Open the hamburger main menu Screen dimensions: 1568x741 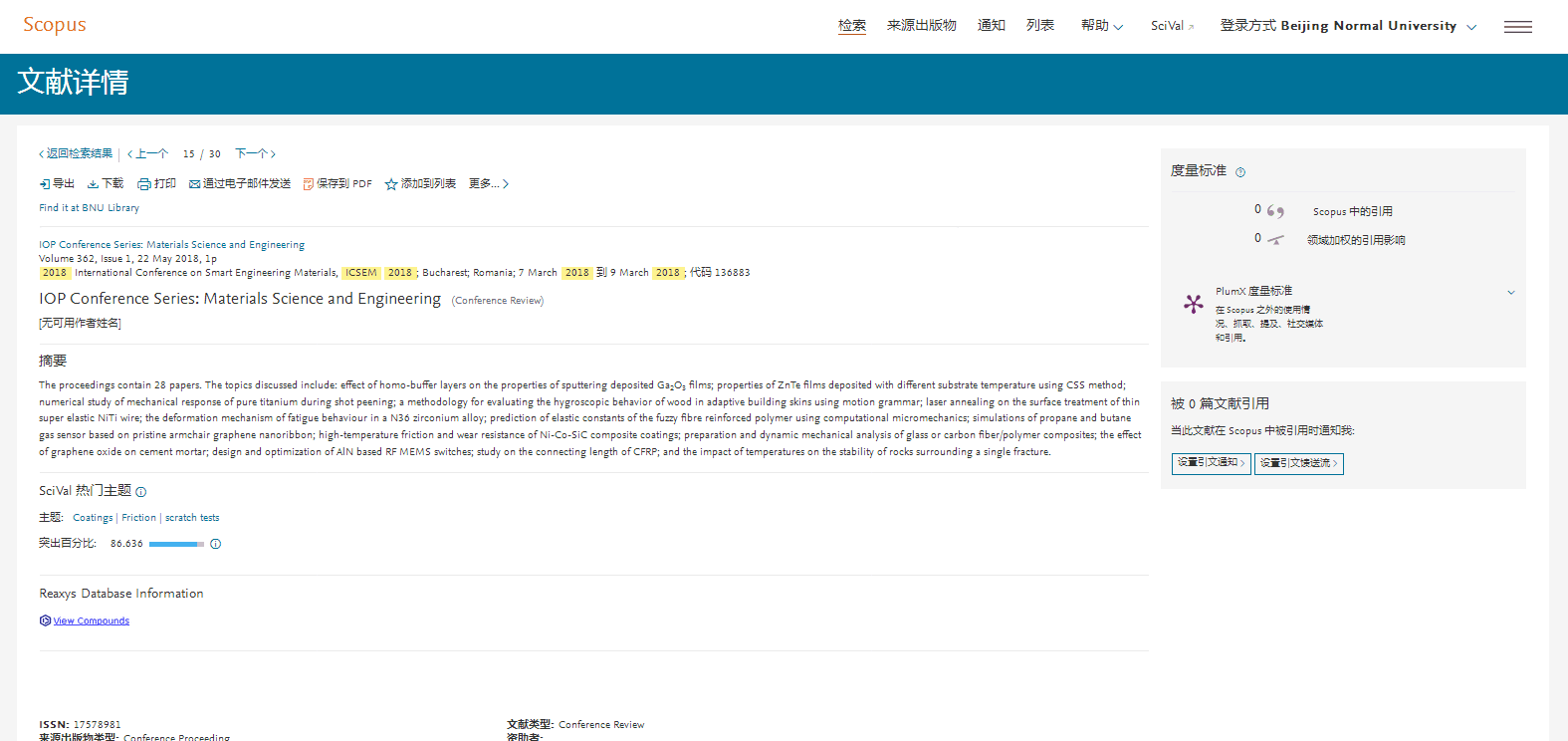1518,27
